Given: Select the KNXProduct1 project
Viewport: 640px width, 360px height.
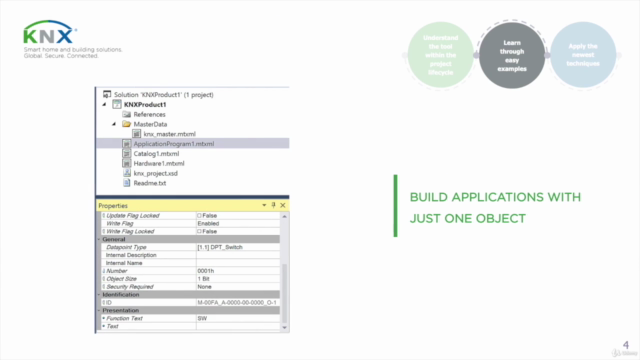Looking at the screenshot, I should click(x=145, y=104).
